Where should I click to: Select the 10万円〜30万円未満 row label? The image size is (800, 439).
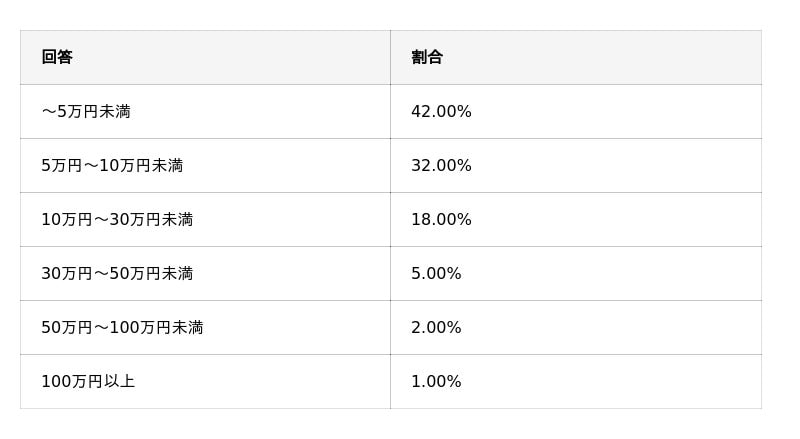pyautogui.click(x=117, y=220)
